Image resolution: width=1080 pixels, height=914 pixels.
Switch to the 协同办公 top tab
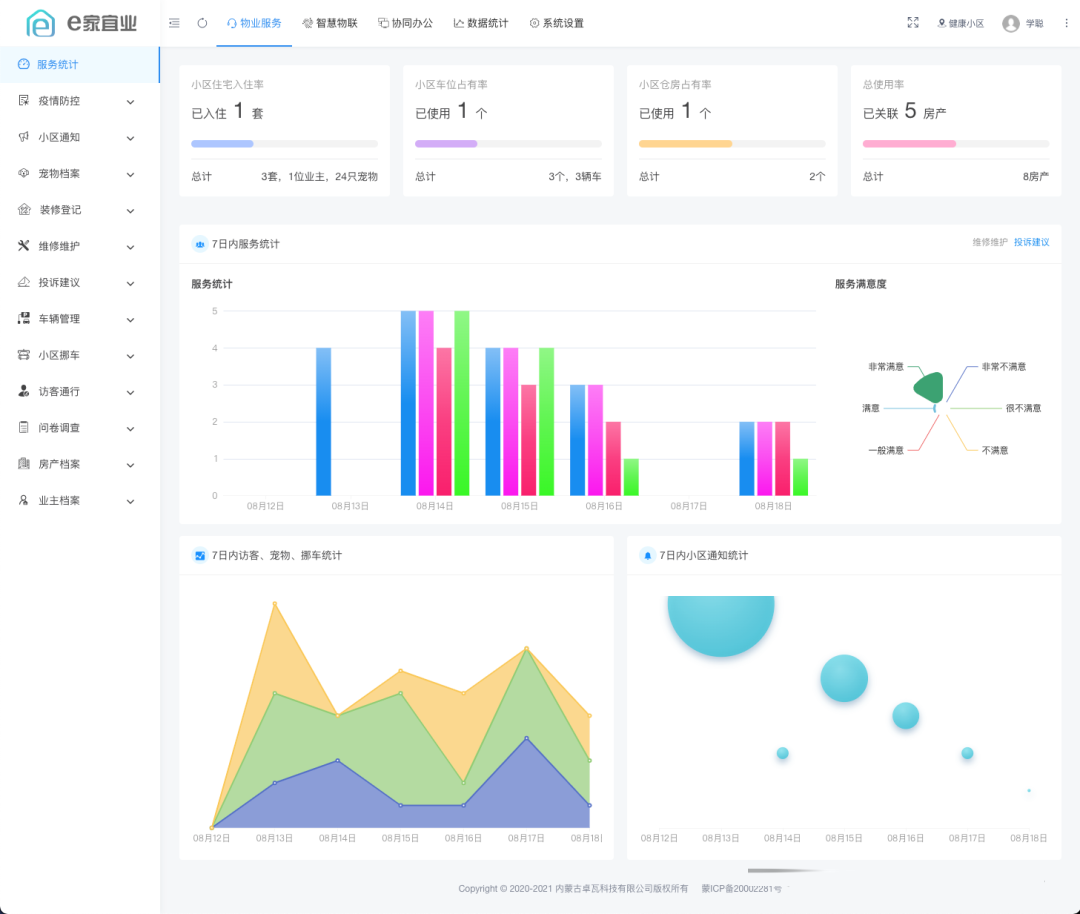point(406,23)
